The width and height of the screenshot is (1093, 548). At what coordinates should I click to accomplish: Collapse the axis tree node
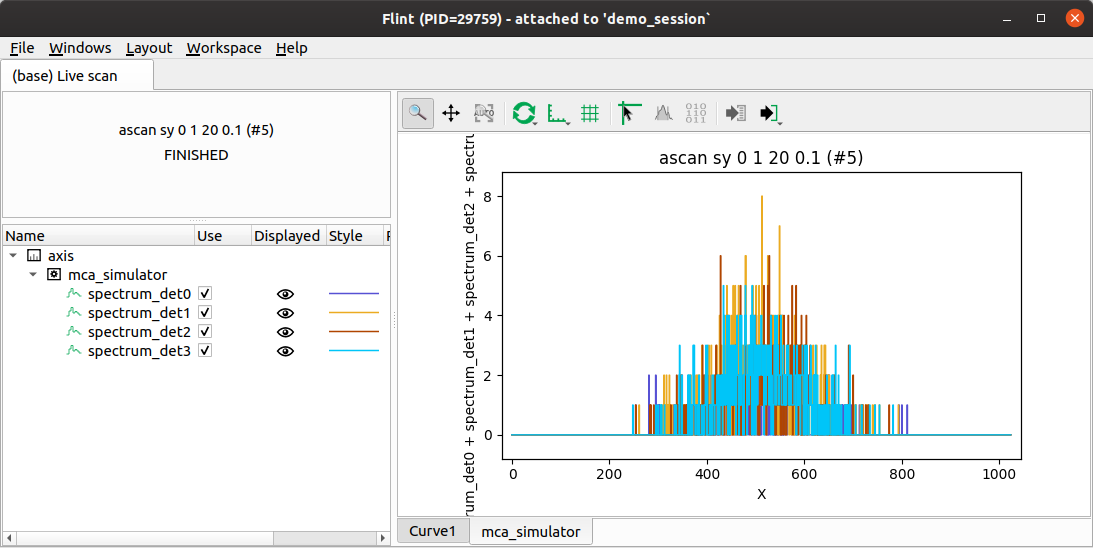[x=13, y=256]
